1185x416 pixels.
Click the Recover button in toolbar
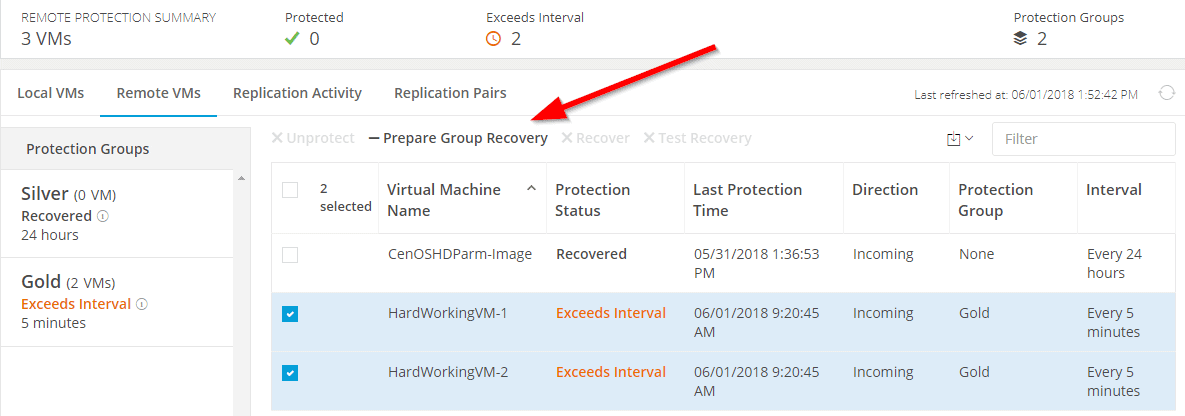click(596, 138)
